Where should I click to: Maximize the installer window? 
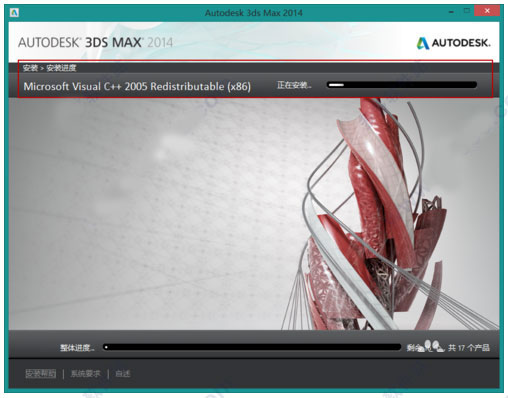(467, 12)
